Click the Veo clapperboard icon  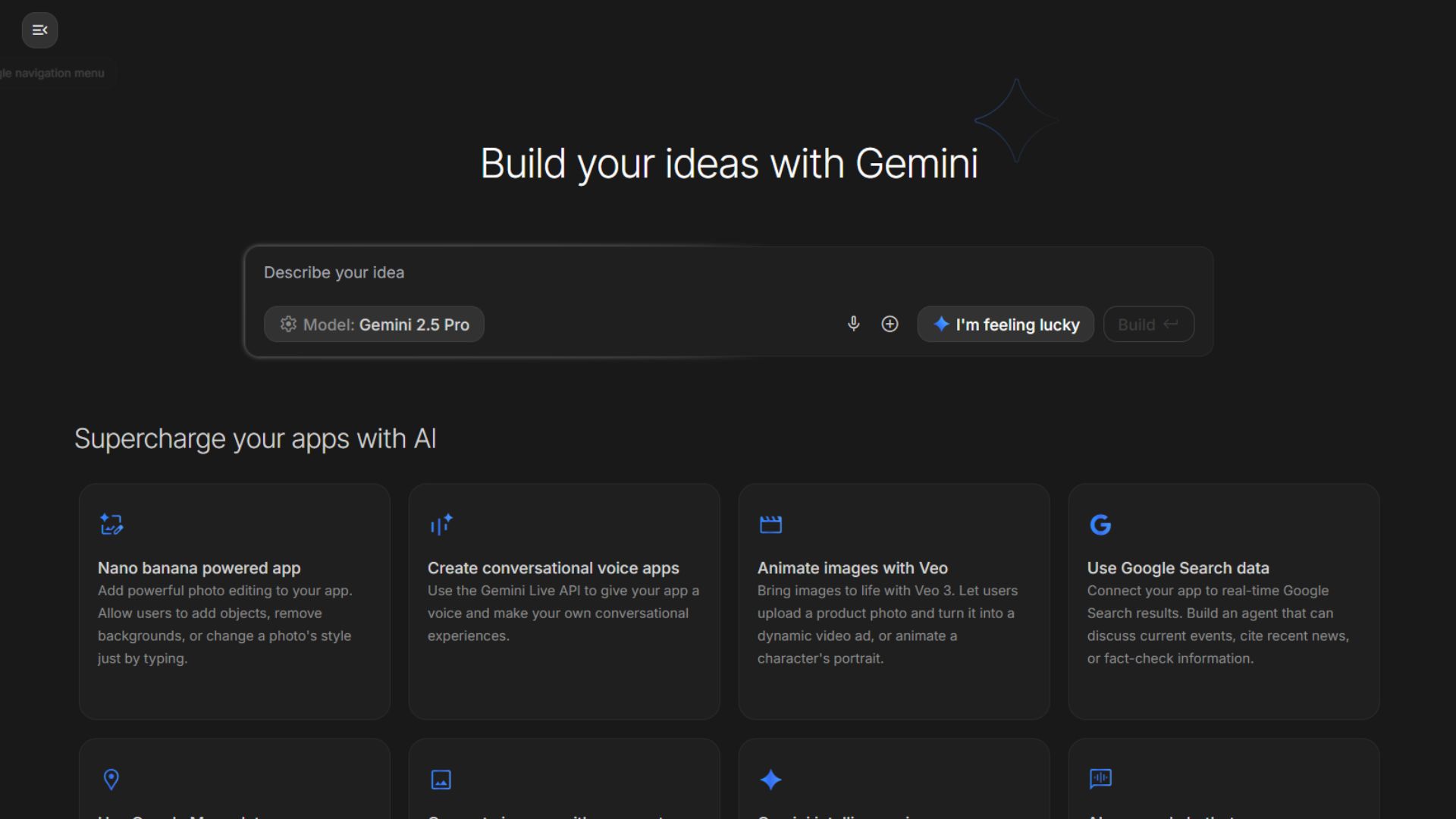(770, 524)
